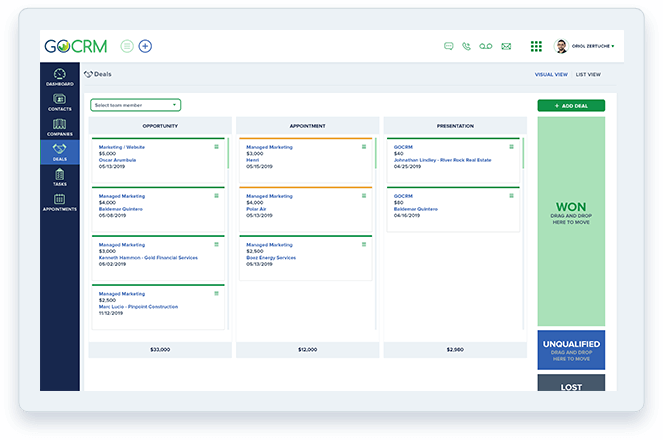
Task: Open the Oscar Arumbula contact link
Action: coord(118,160)
